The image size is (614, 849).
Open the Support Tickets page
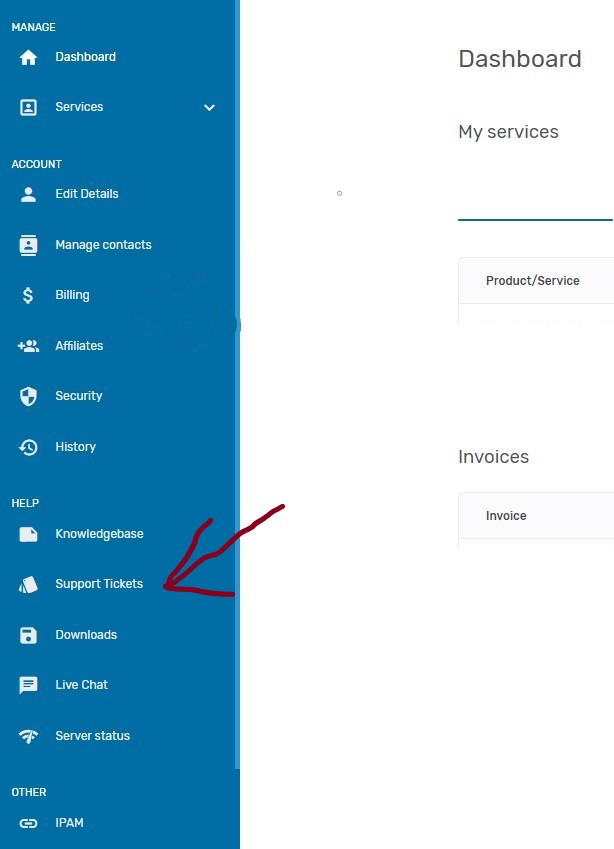coord(99,584)
